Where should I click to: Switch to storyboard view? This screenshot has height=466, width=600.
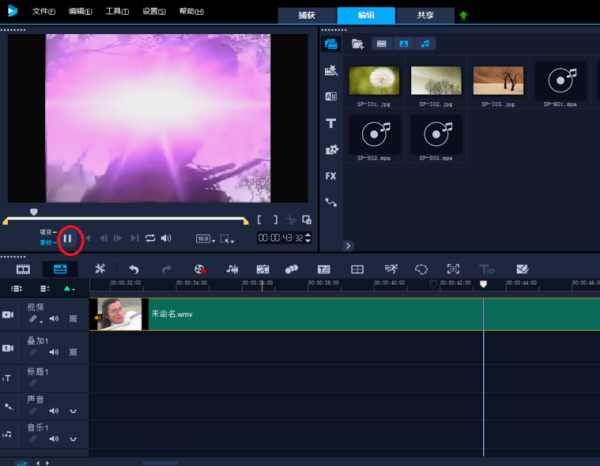(x=22, y=269)
